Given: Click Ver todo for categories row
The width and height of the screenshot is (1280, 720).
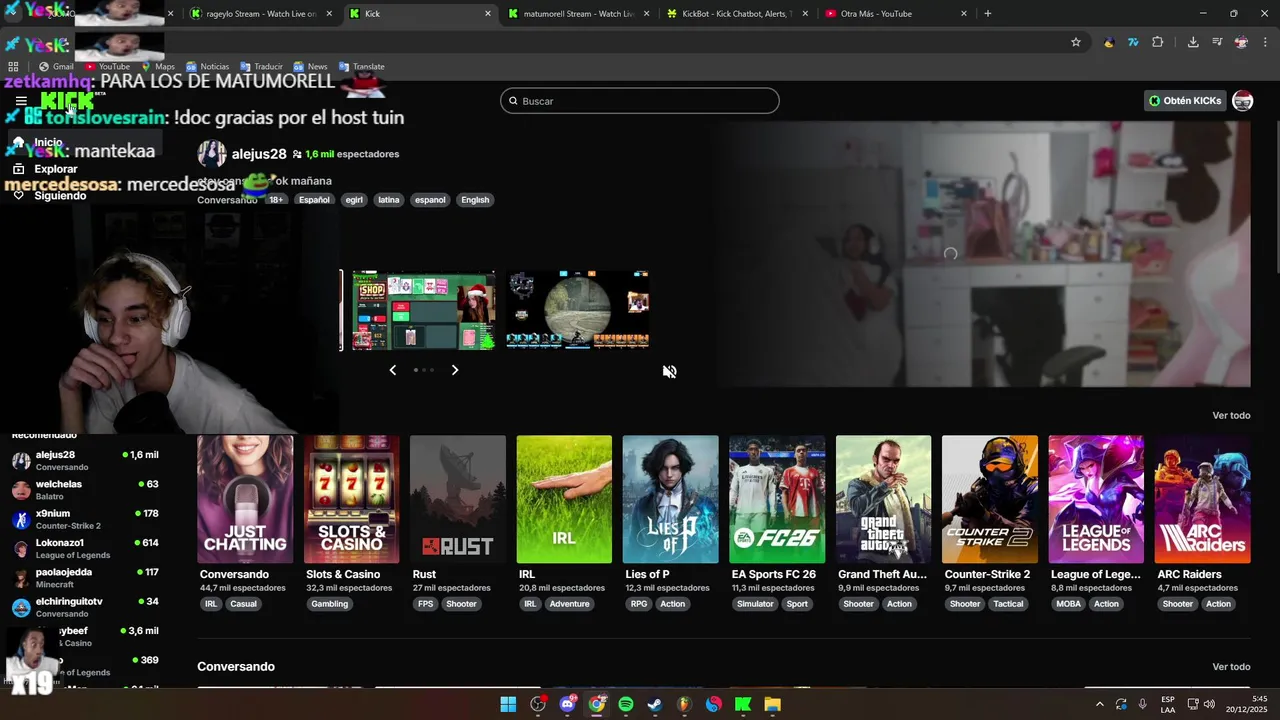Looking at the screenshot, I should [1231, 415].
